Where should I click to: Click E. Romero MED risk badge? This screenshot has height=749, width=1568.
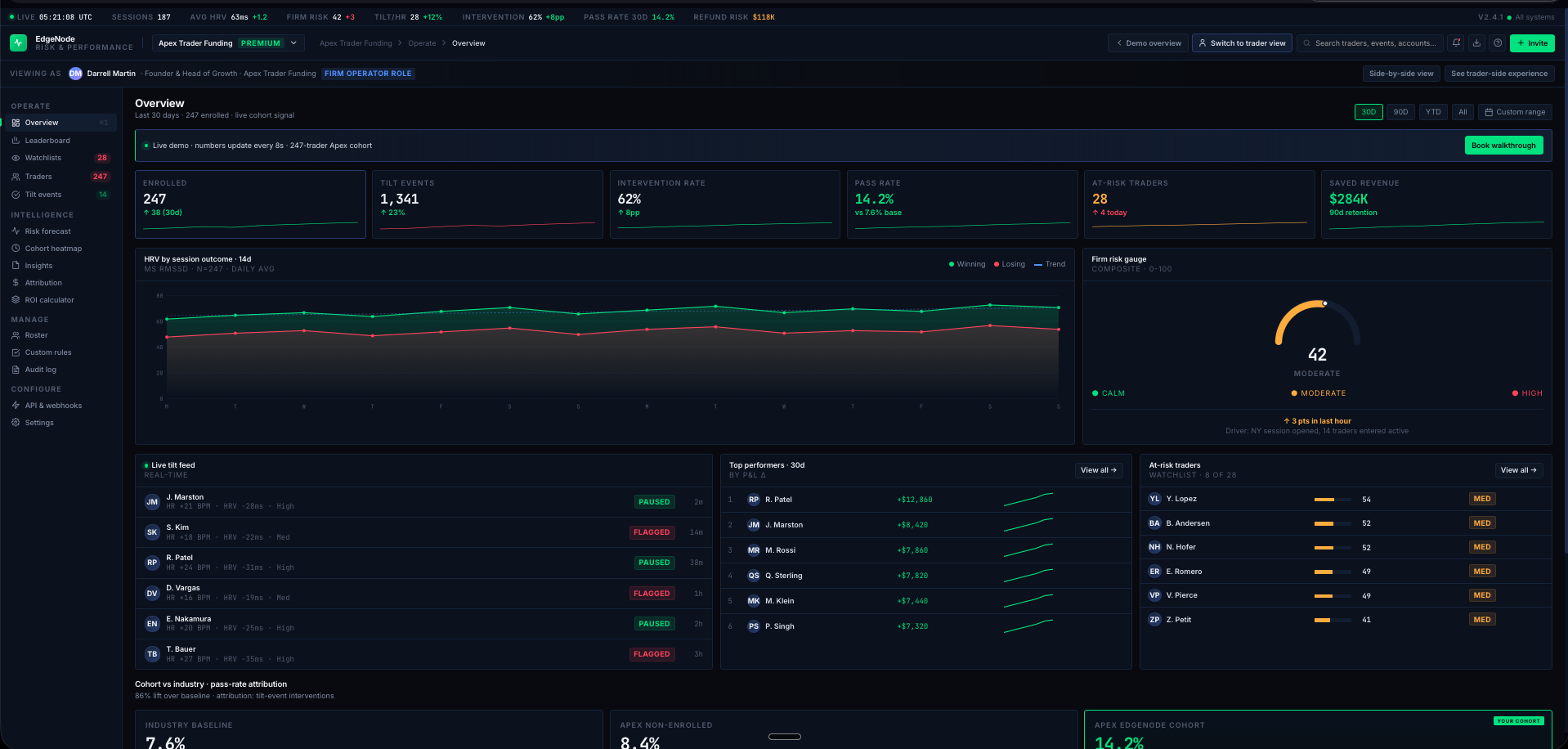1482,572
